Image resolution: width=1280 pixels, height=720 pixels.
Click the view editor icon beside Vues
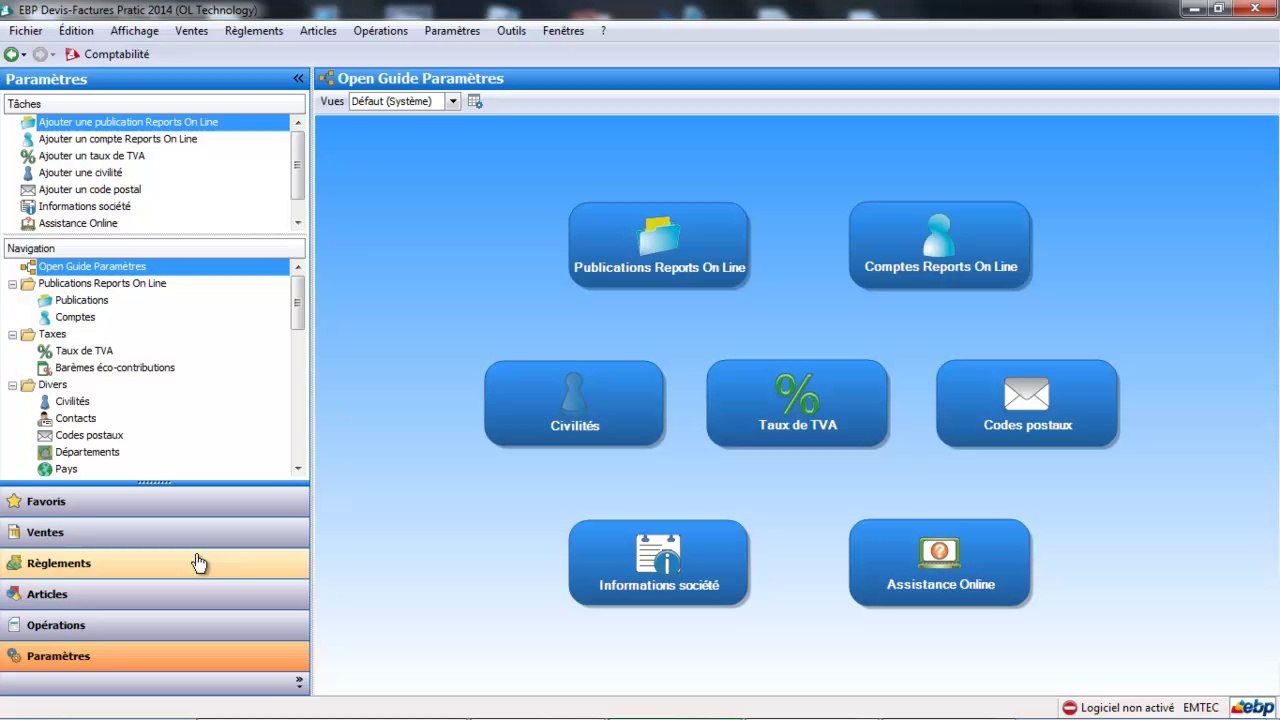point(475,101)
